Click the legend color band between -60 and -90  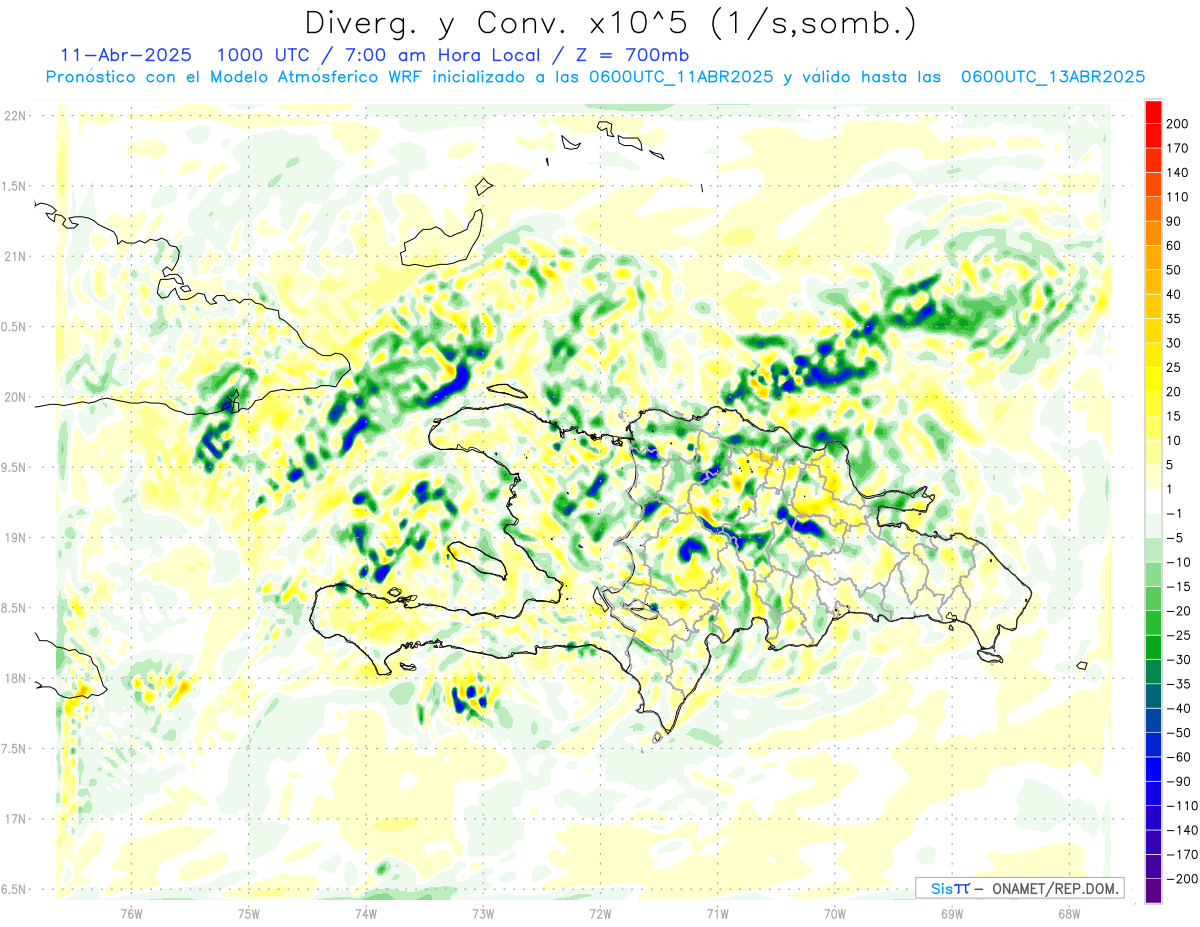click(1153, 769)
